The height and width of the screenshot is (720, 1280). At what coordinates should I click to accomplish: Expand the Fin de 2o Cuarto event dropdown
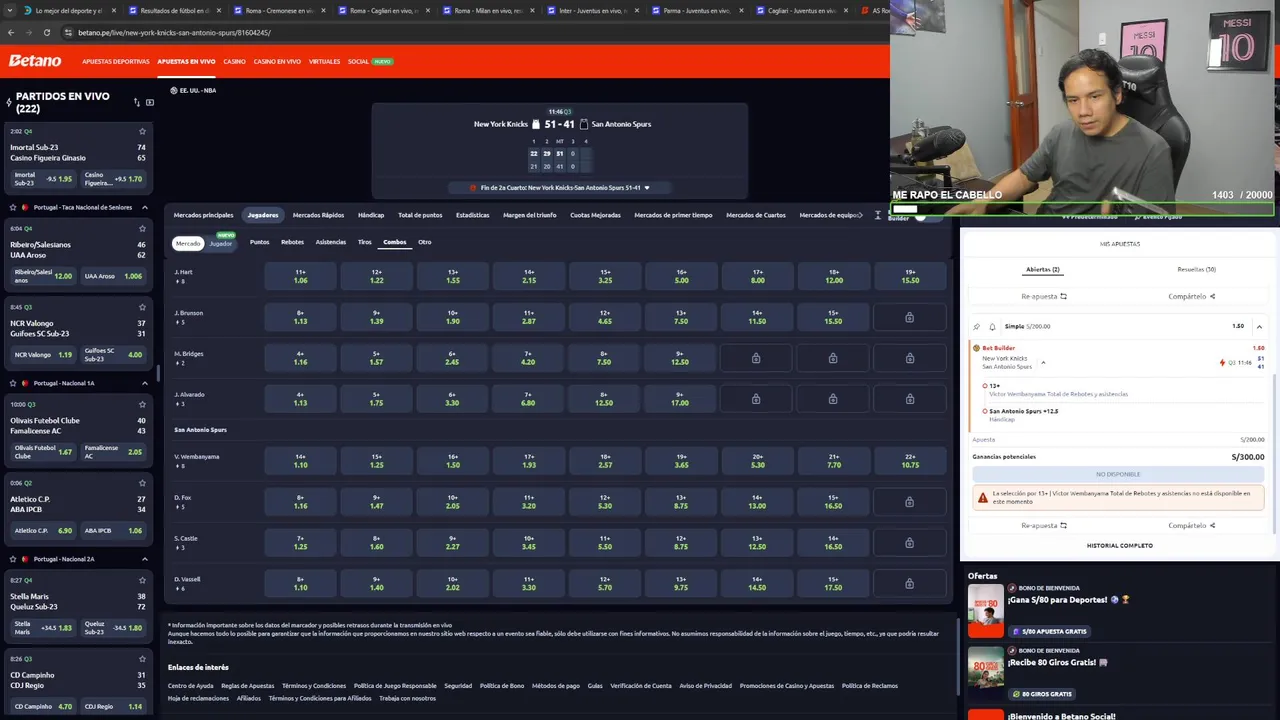pos(647,188)
